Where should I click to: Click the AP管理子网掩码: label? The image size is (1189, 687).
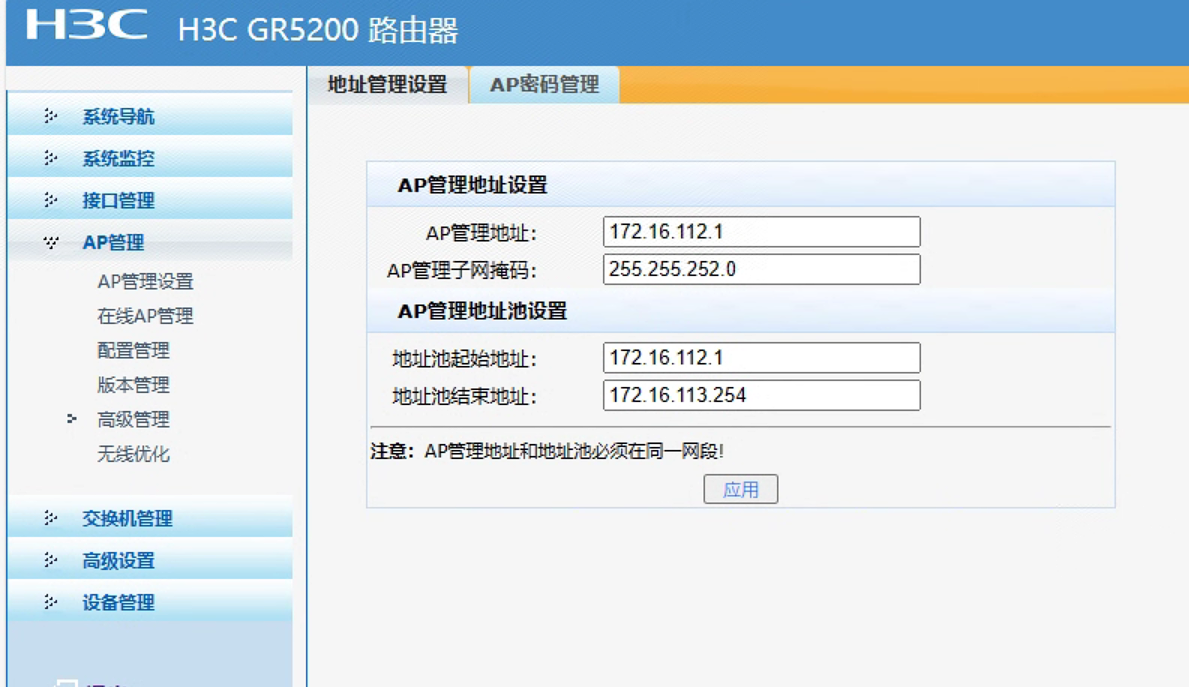coord(461,271)
